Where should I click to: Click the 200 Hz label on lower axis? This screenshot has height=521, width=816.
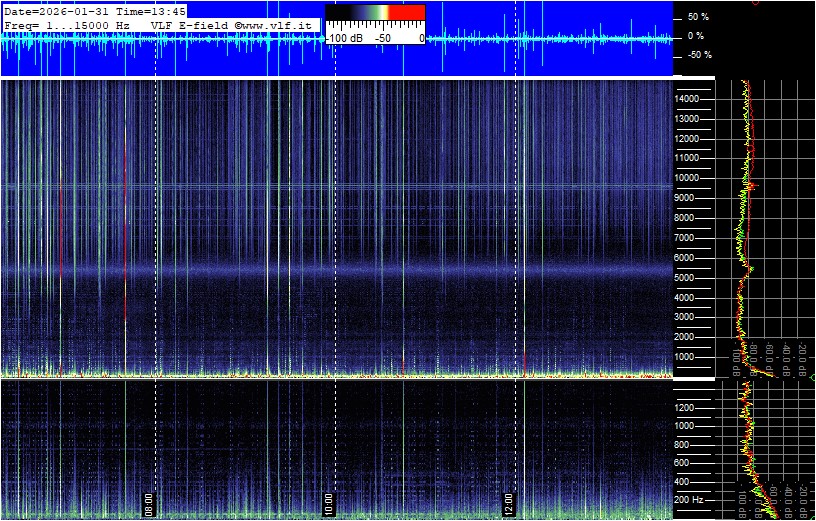coord(690,499)
